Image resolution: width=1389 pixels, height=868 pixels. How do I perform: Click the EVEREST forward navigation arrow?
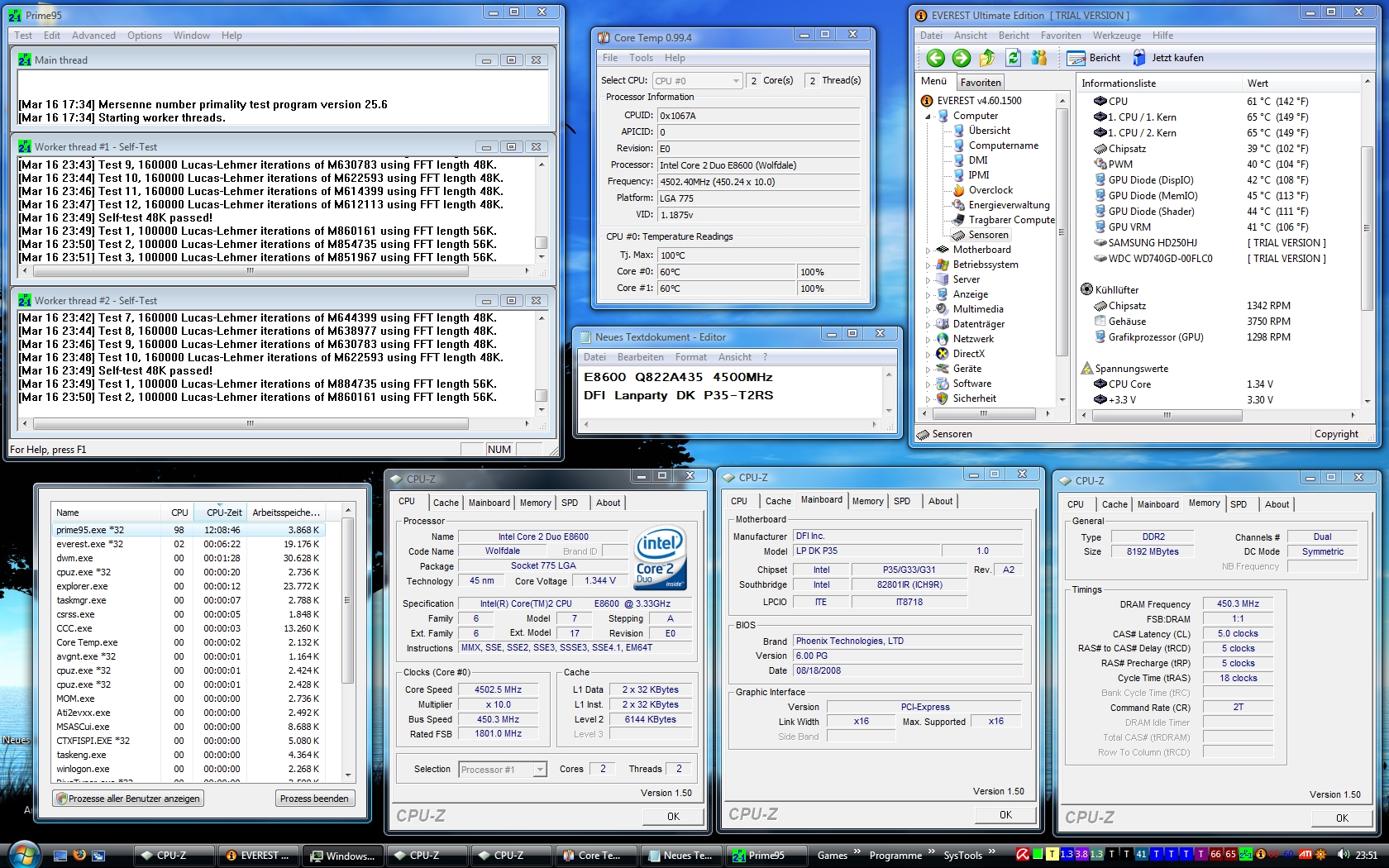click(x=962, y=58)
